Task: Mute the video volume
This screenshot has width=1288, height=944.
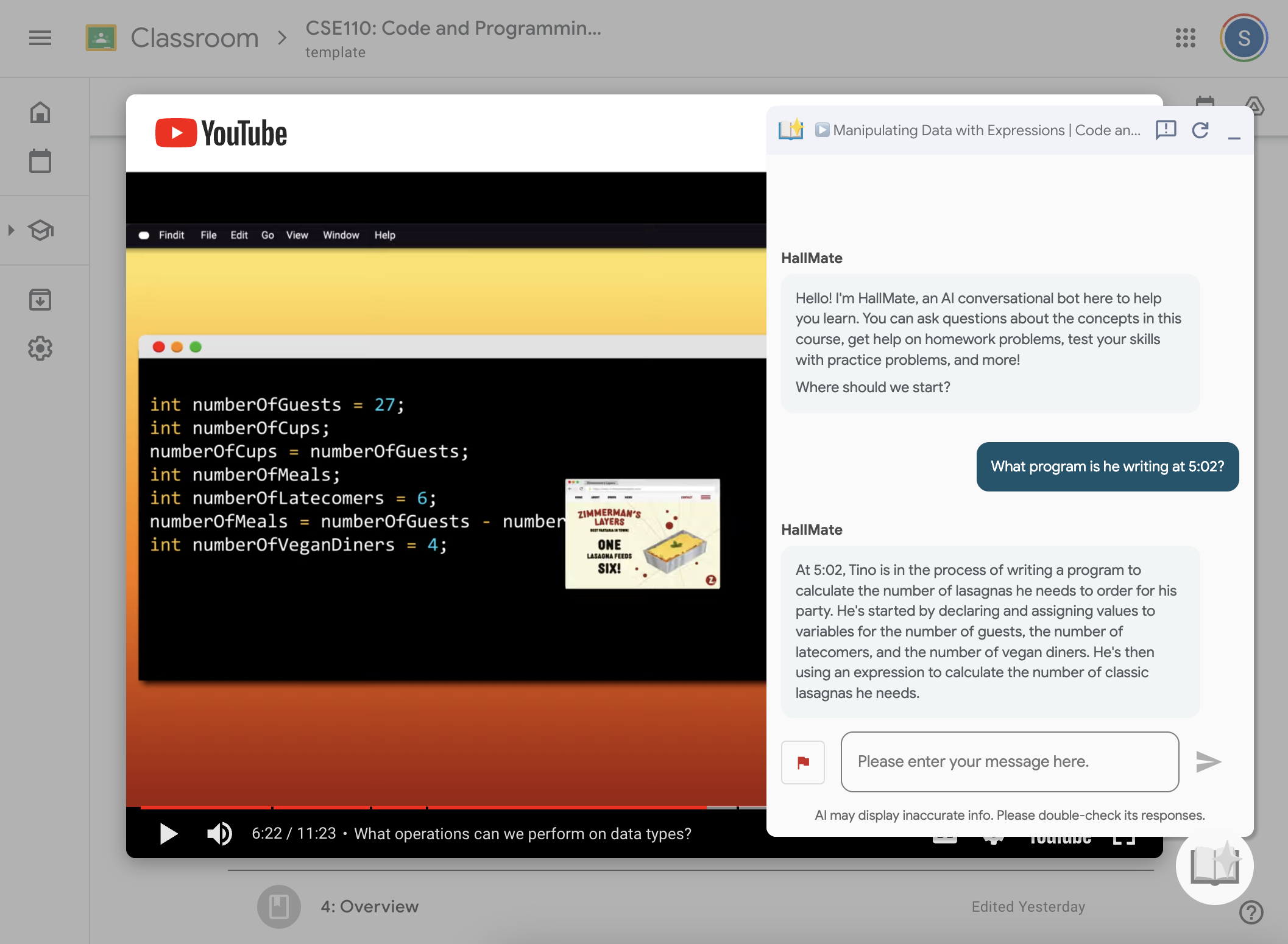Action: (219, 833)
